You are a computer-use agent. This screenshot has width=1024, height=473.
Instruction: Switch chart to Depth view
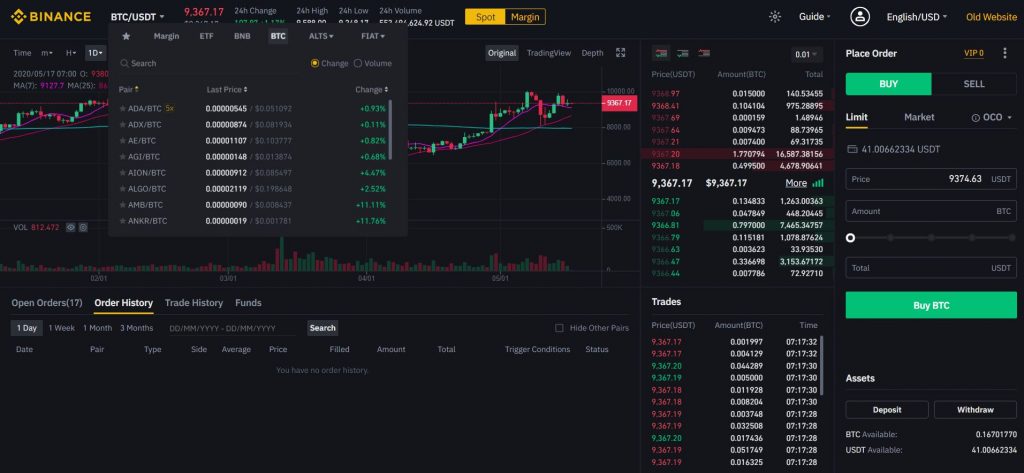click(x=592, y=53)
